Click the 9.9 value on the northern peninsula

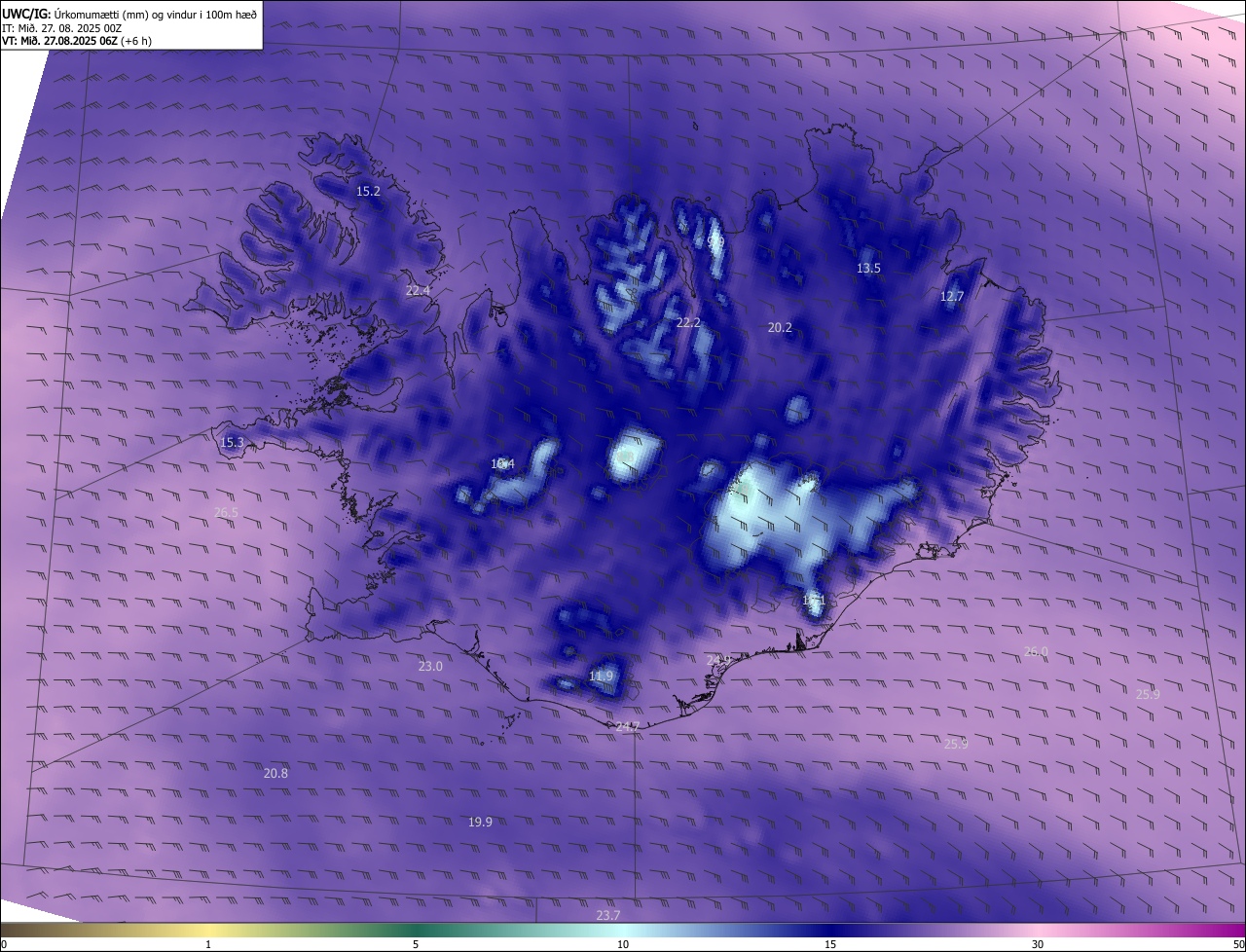716,241
